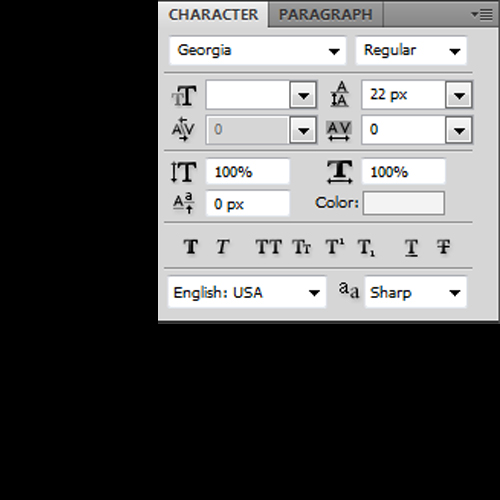Toggle Strikethrough text style icon
The height and width of the screenshot is (500, 500).
(x=443, y=247)
